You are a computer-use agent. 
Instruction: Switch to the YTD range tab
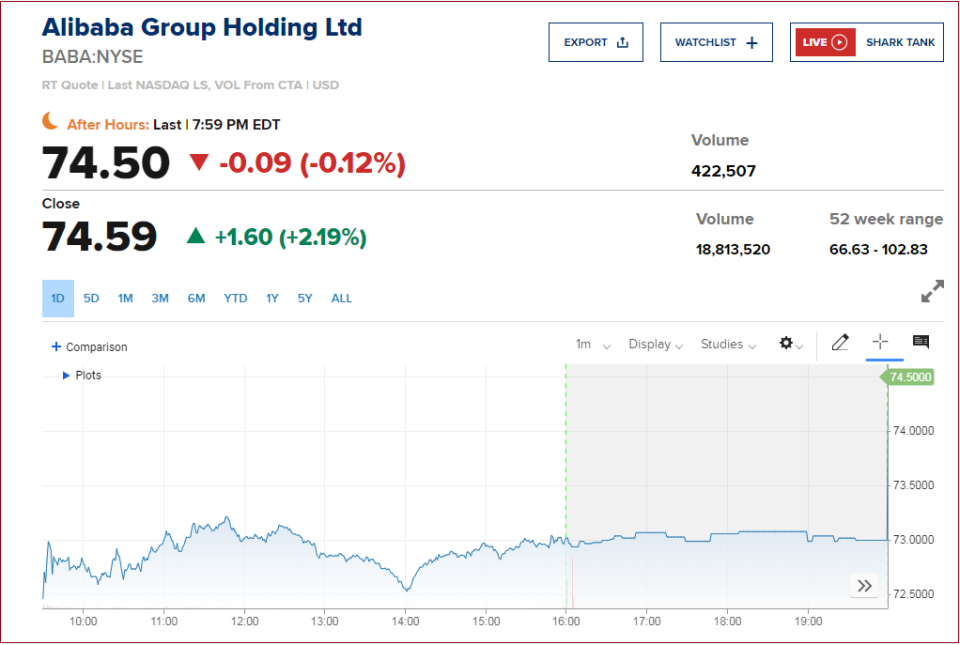pos(235,298)
